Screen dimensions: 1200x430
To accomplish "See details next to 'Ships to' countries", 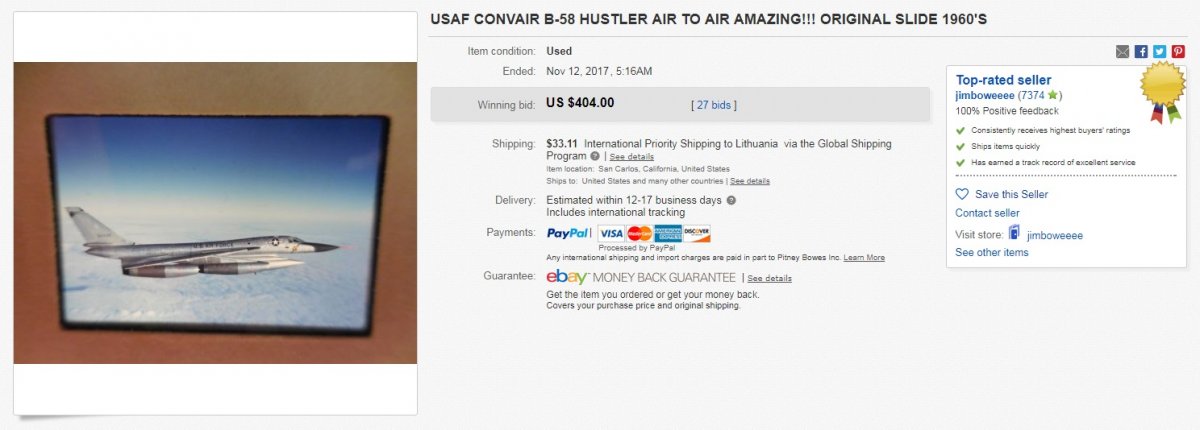I will (x=750, y=181).
